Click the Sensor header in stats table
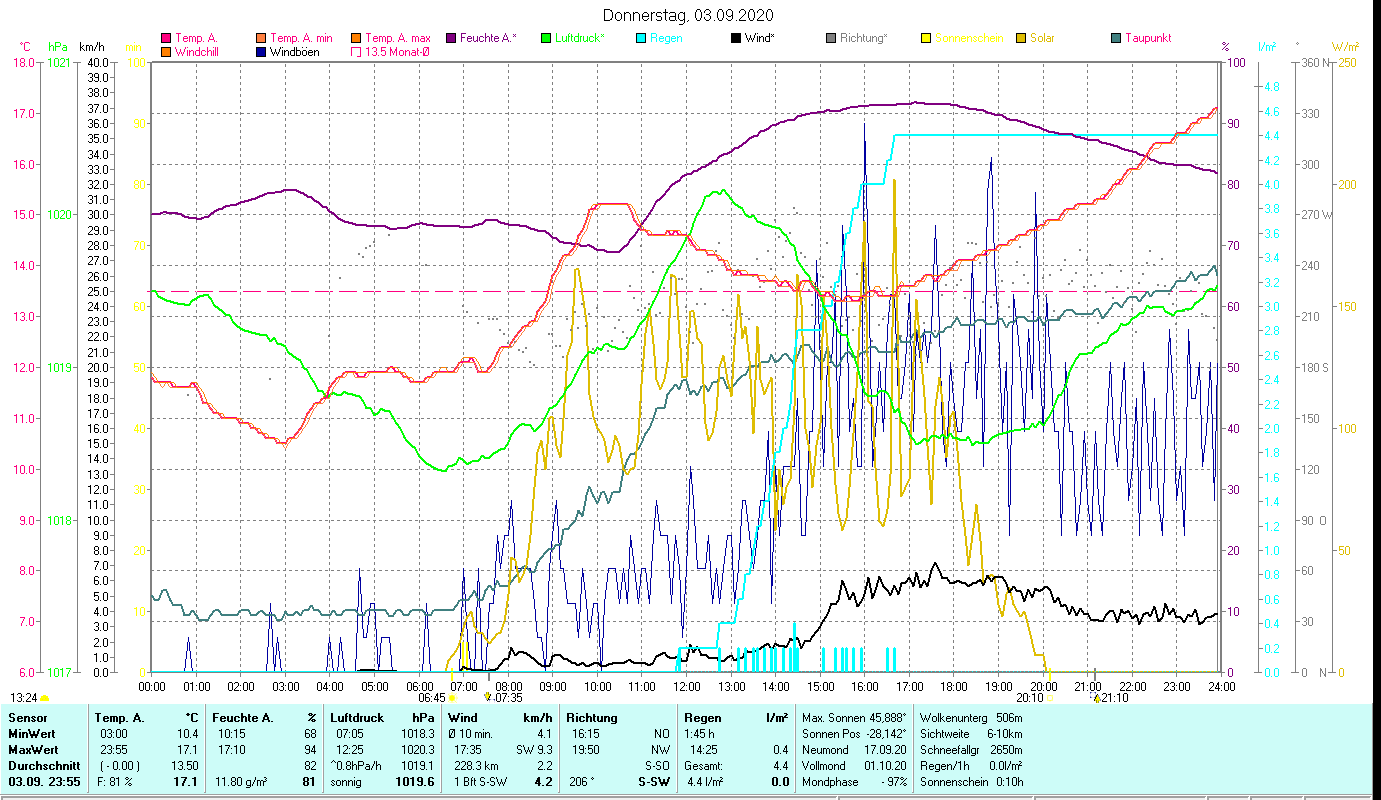The width and height of the screenshot is (1381, 800). click(x=26, y=718)
